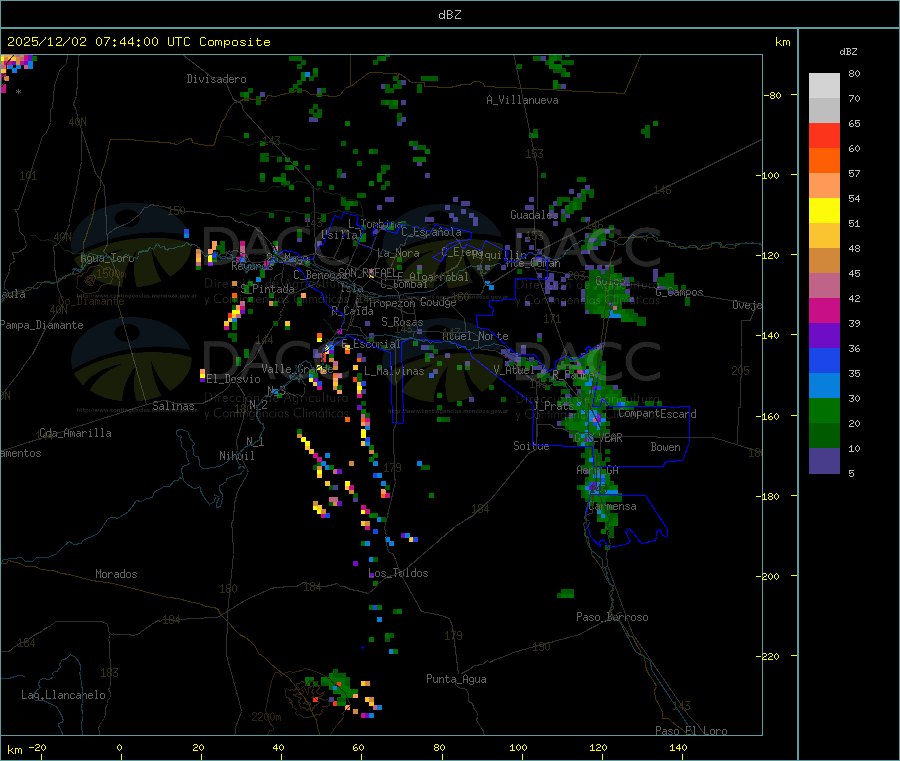The height and width of the screenshot is (761, 900).
Task: Click the 120 km horizontal axis tick
Action: pos(598,747)
